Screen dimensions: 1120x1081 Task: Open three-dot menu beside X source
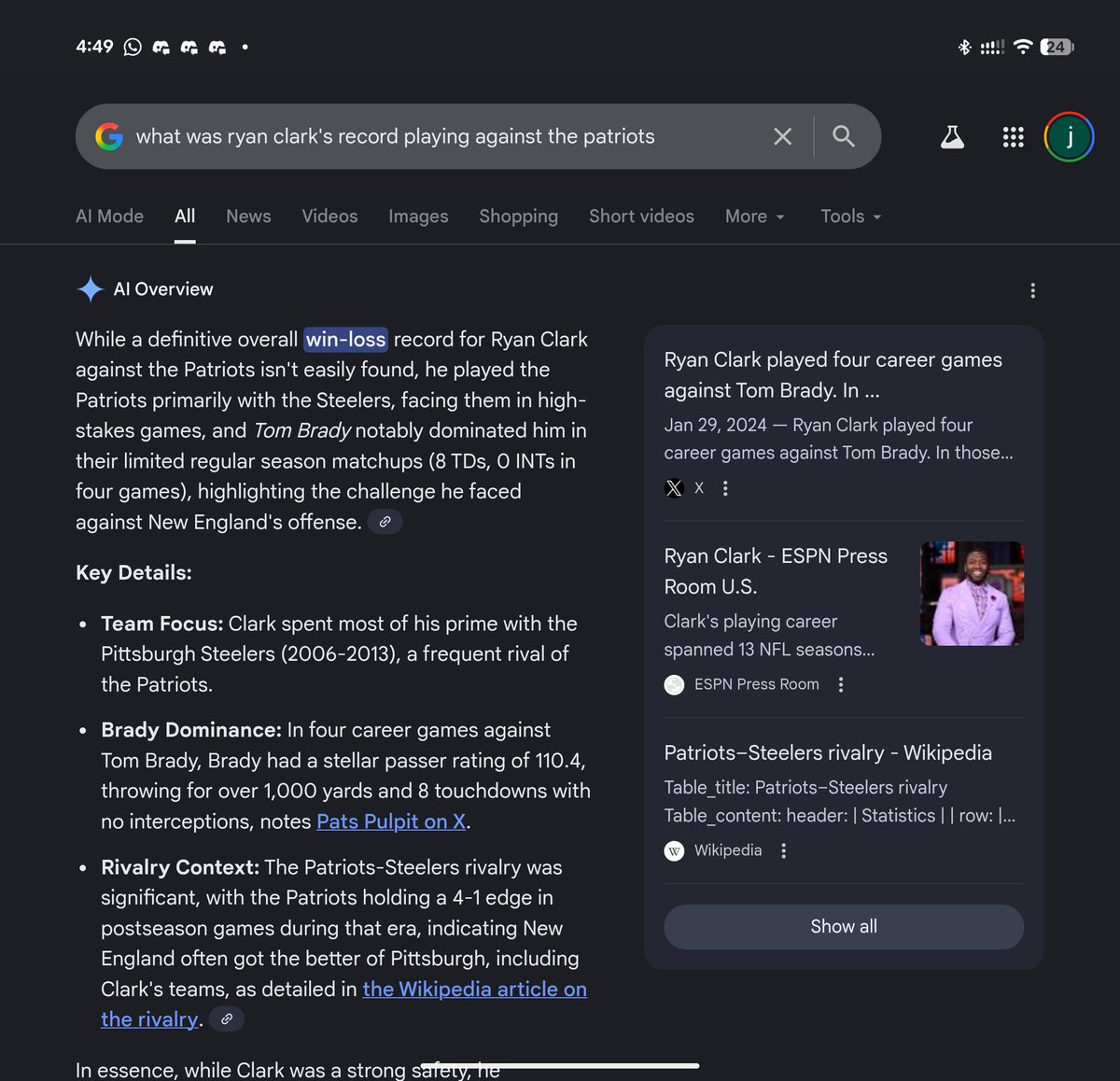click(725, 488)
